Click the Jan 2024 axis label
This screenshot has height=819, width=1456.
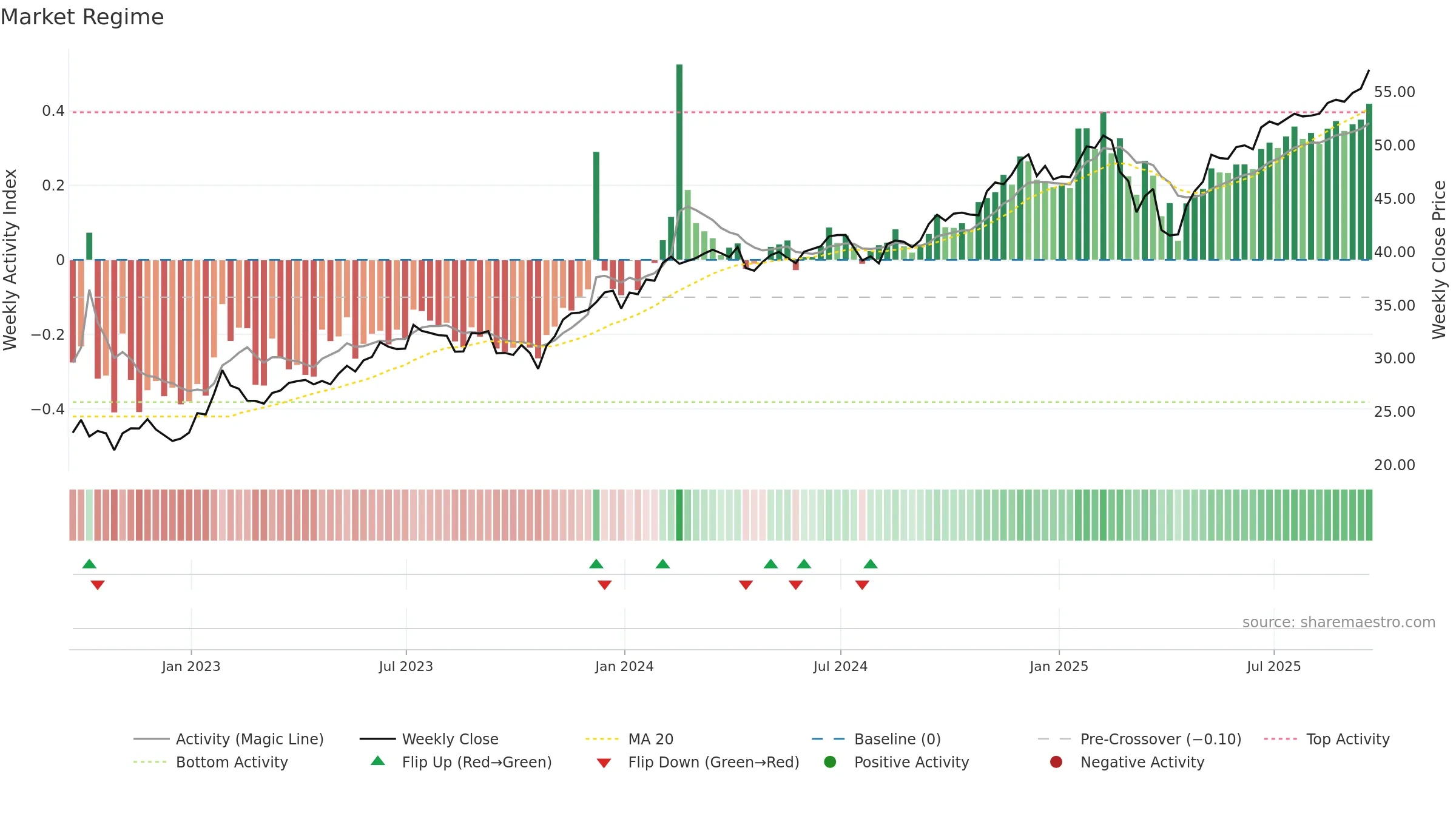click(624, 666)
